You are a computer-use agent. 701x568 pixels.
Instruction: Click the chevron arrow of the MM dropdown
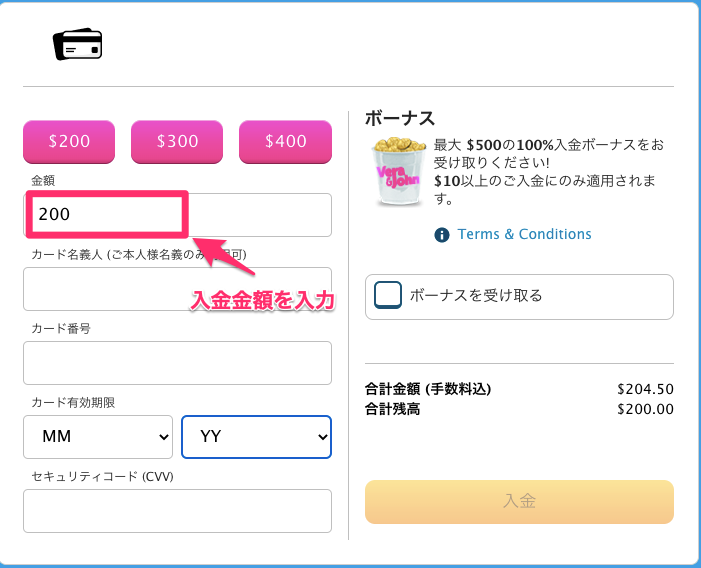click(x=164, y=437)
